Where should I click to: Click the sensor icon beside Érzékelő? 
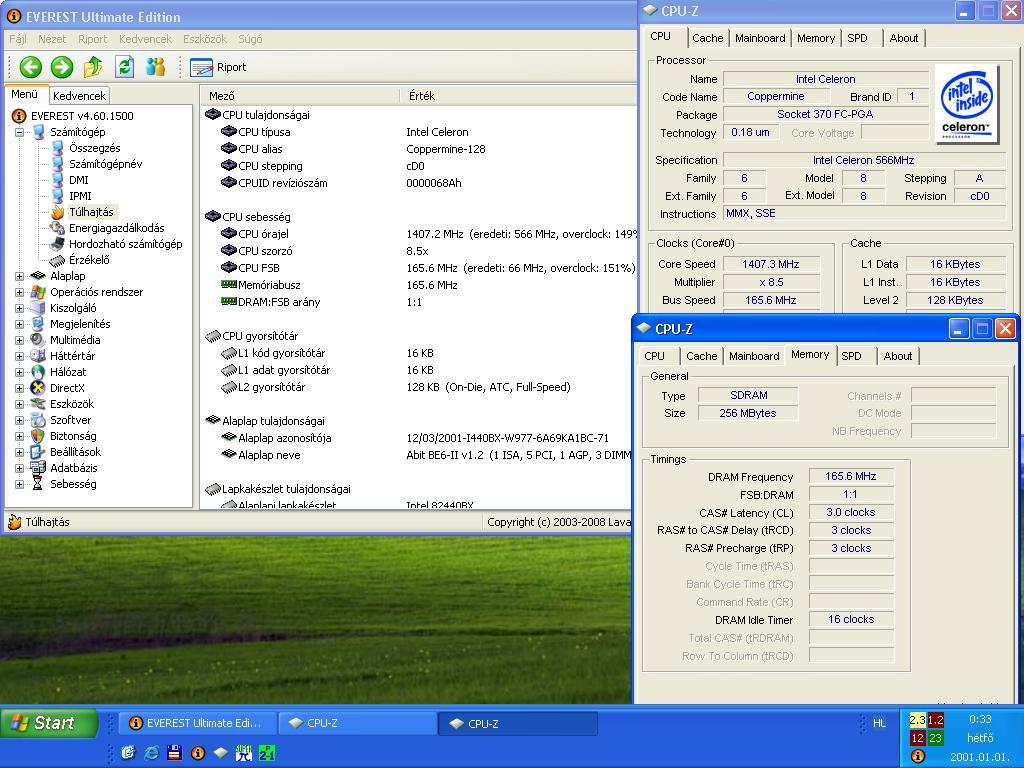pos(57,261)
